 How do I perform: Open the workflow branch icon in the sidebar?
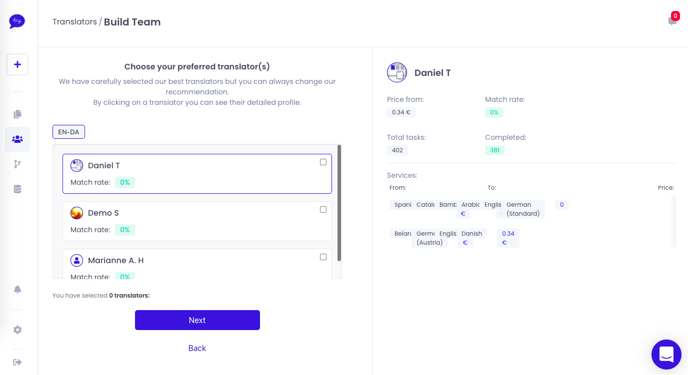click(x=18, y=164)
